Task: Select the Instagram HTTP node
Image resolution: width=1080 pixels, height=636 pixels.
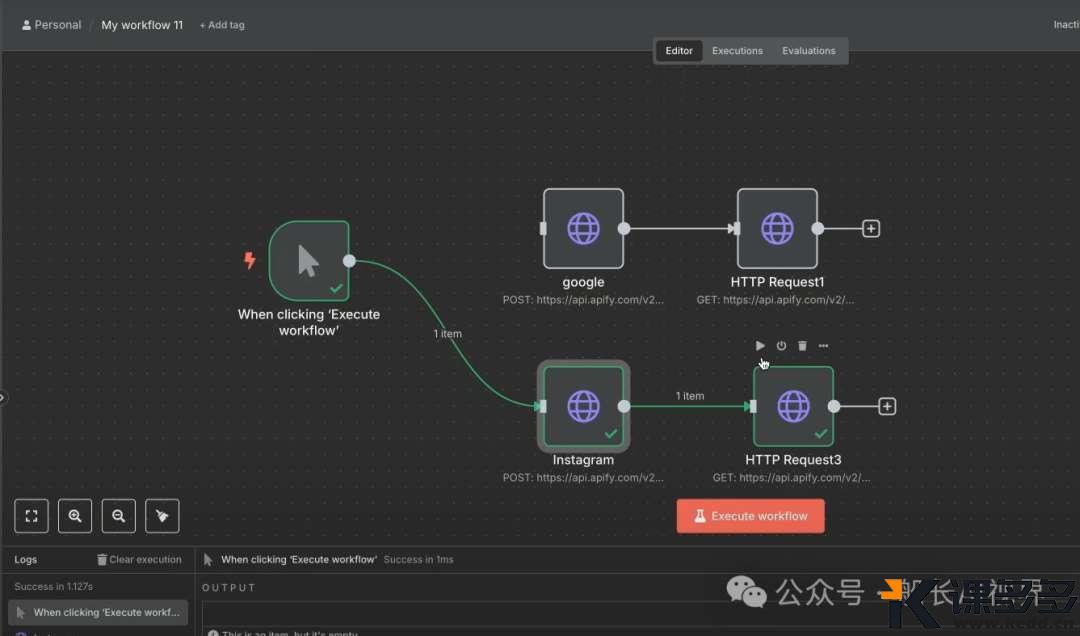Action: coord(583,406)
